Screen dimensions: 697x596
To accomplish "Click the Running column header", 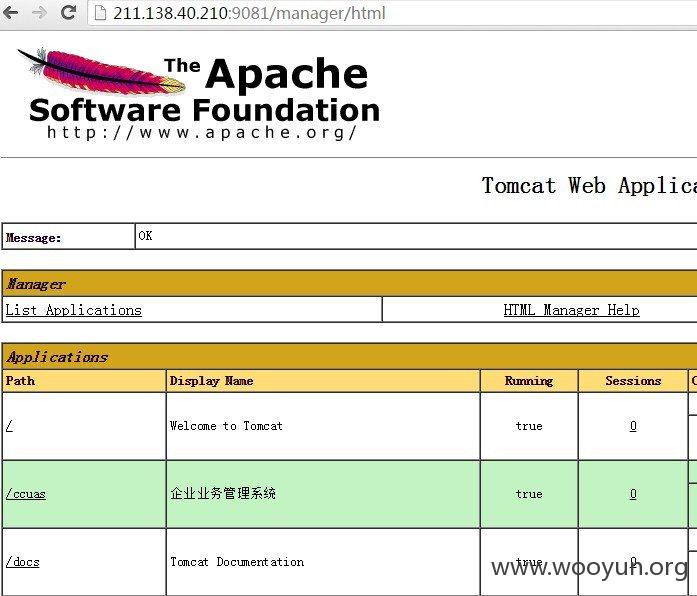I will (529, 381).
